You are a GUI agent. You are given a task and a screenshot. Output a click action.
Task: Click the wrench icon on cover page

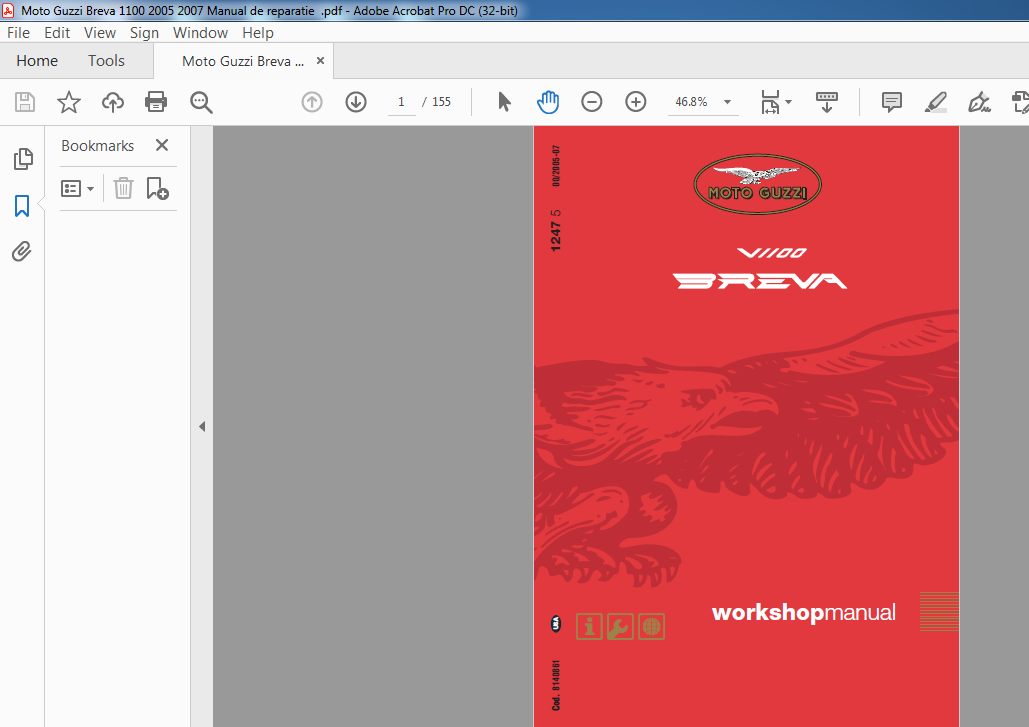tap(620, 627)
